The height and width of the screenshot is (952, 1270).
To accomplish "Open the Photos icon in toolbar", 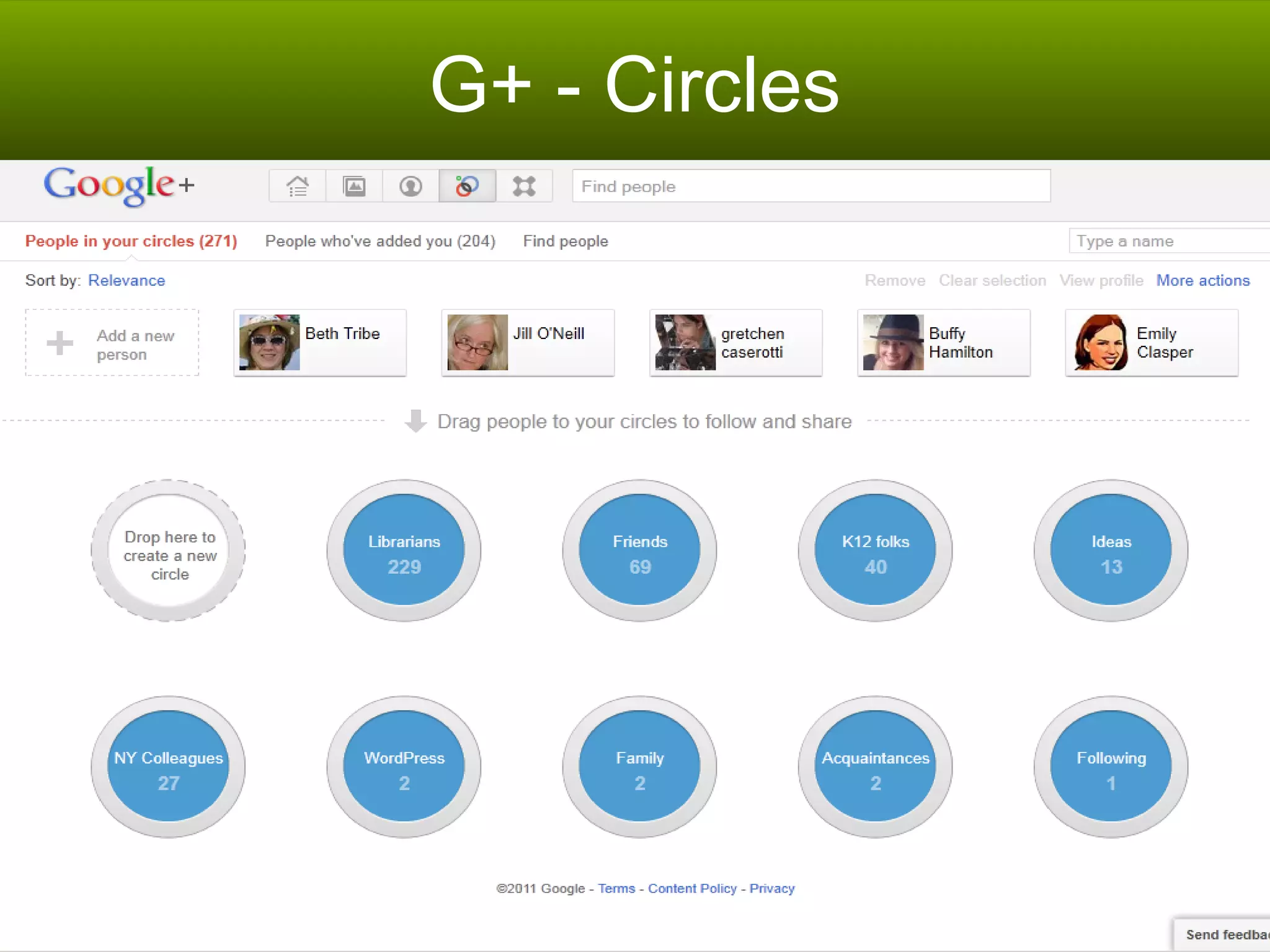I will [x=354, y=186].
